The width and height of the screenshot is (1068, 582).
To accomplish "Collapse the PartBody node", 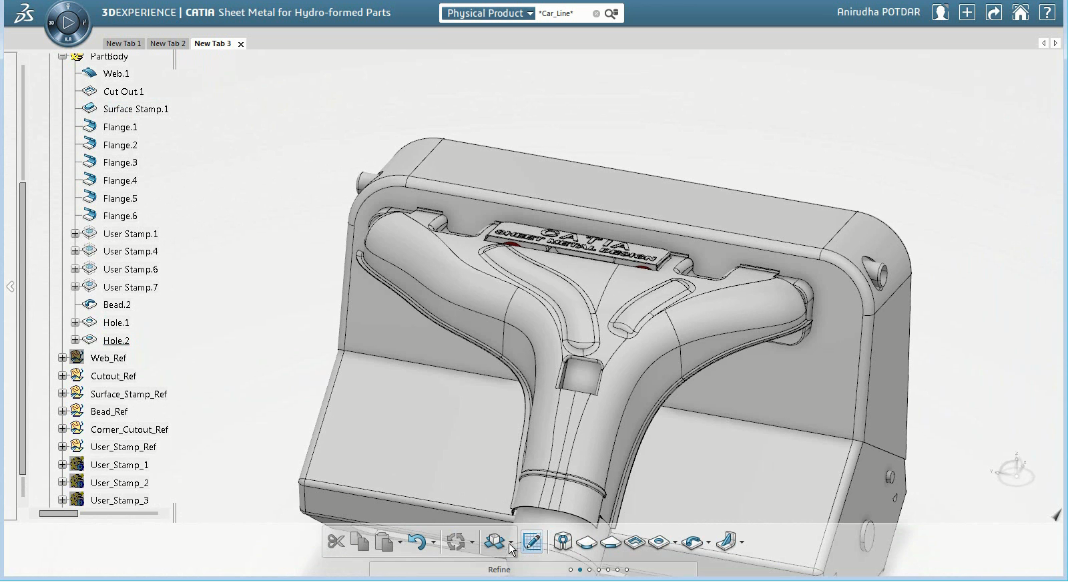I will click(63, 56).
